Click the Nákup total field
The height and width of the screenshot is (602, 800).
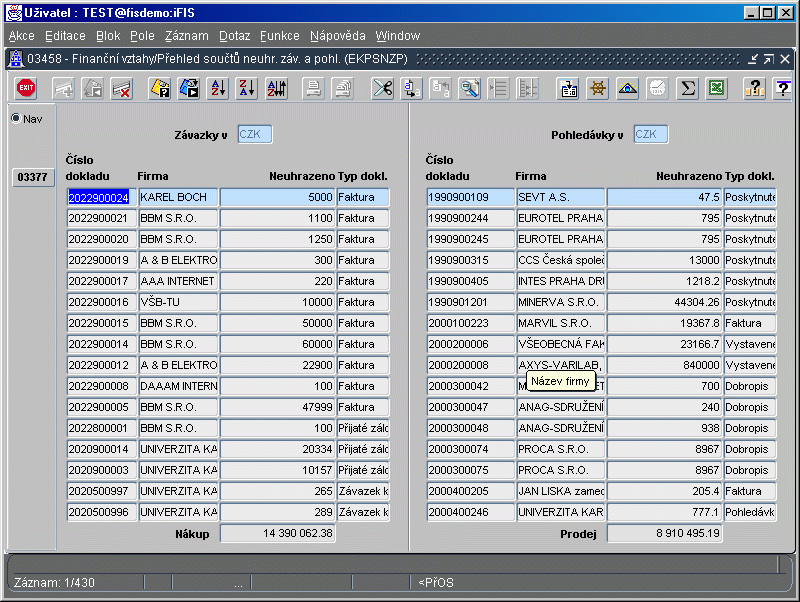[279, 534]
